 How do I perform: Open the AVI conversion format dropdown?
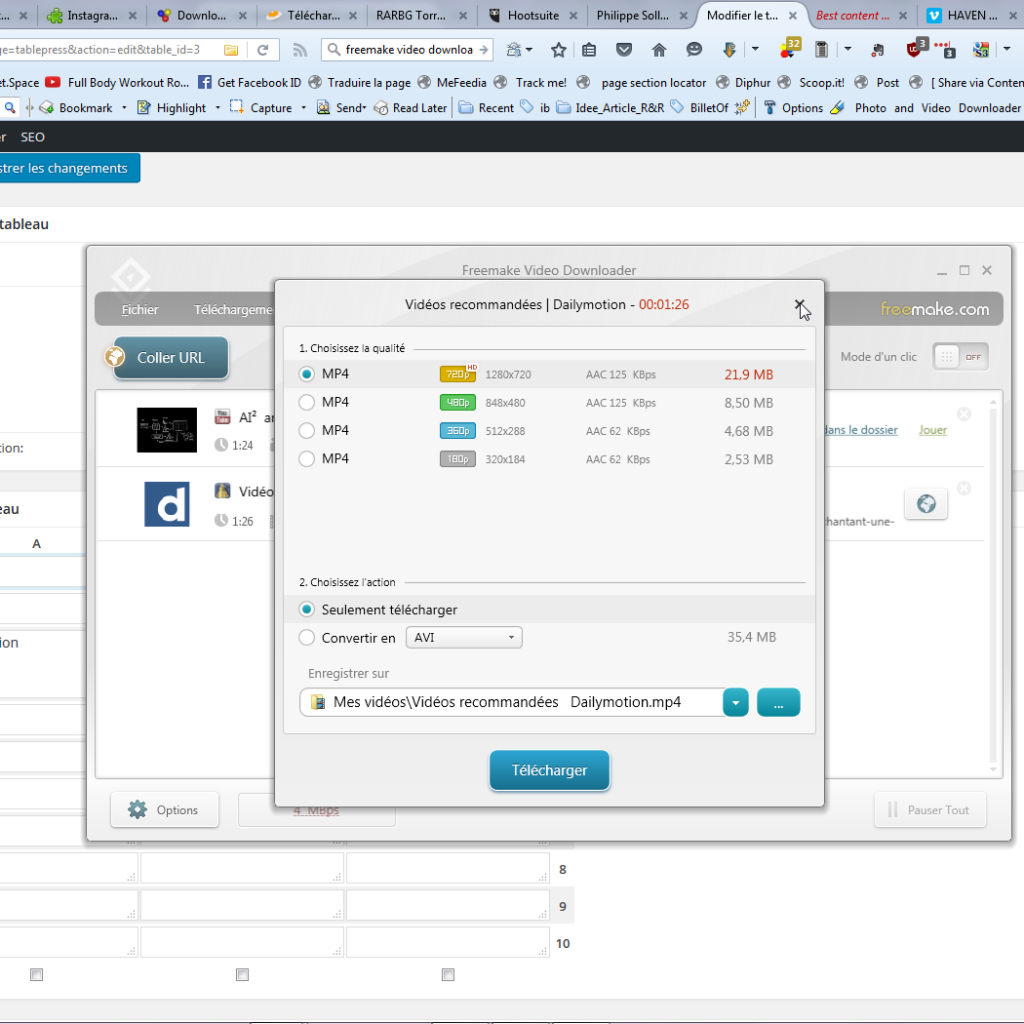click(x=464, y=637)
